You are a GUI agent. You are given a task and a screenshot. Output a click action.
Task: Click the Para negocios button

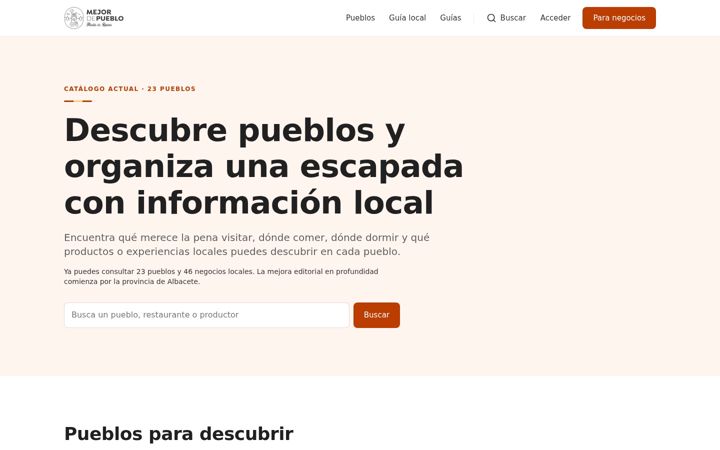(x=619, y=18)
